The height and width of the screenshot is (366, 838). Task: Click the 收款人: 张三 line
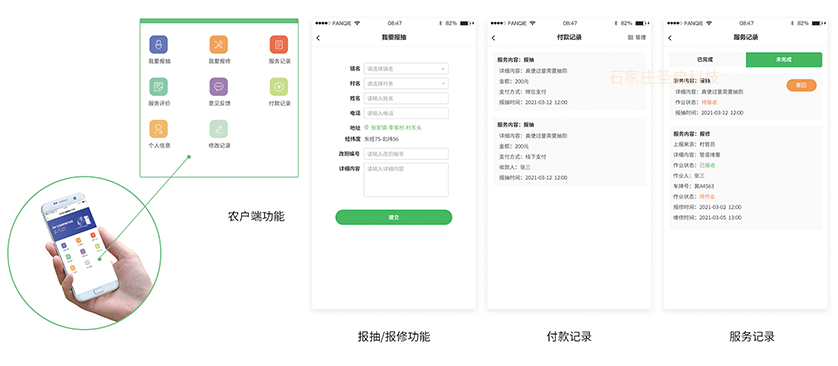516,167
